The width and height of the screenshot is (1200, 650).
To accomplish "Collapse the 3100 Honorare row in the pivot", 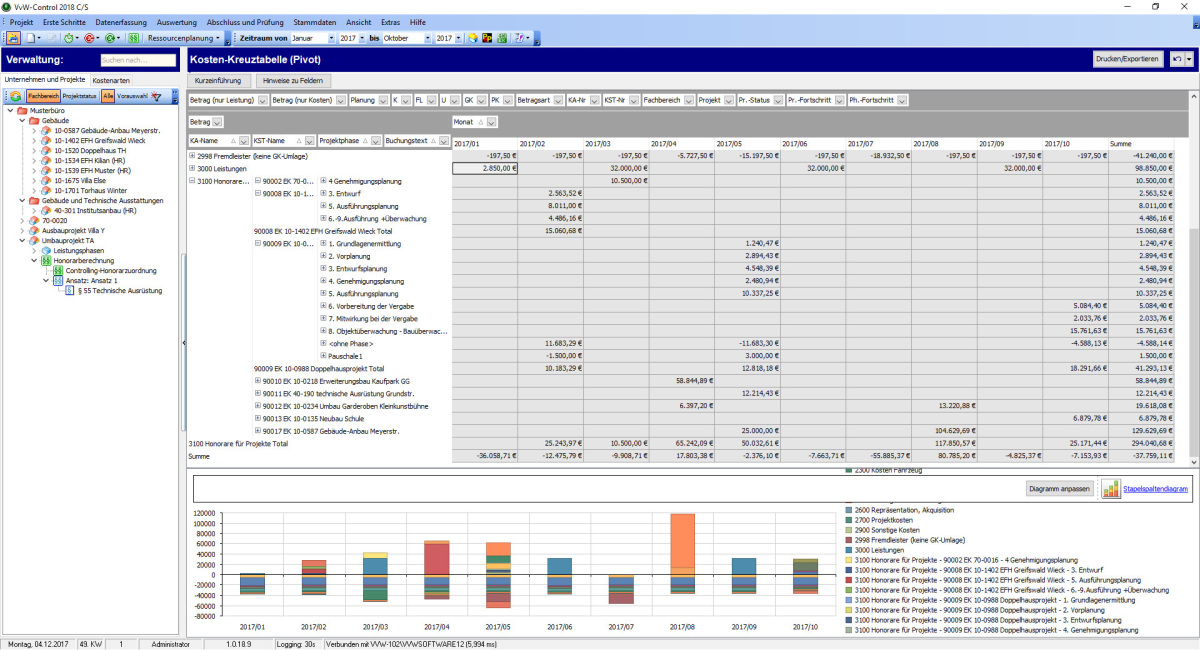I will tap(192, 181).
